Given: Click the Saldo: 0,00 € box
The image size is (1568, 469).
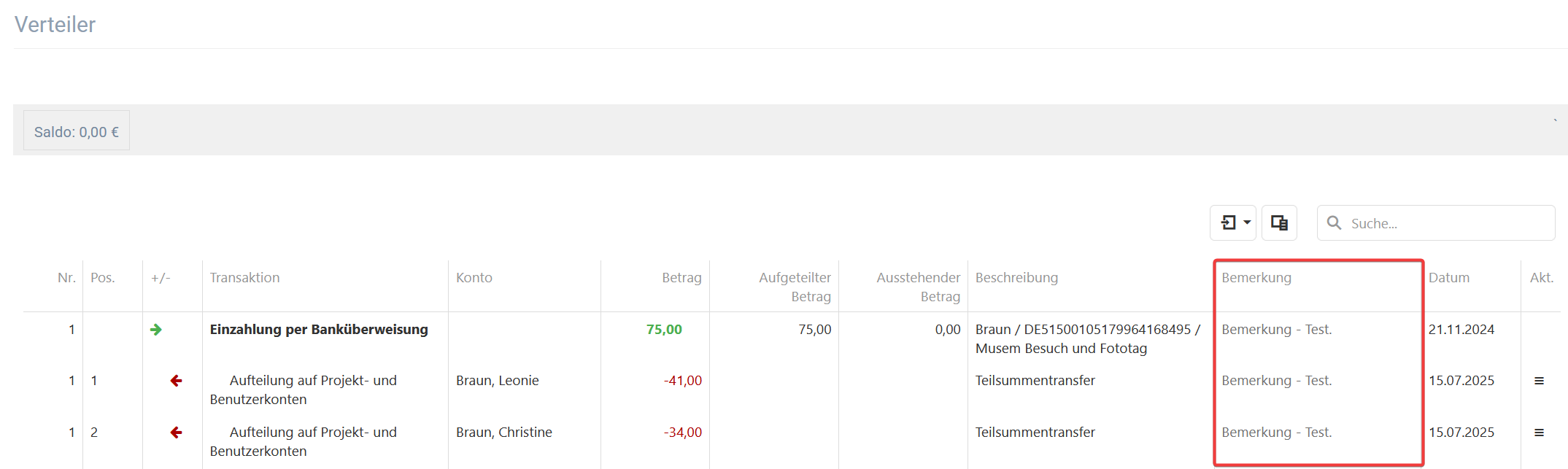Looking at the screenshot, I should (x=77, y=131).
